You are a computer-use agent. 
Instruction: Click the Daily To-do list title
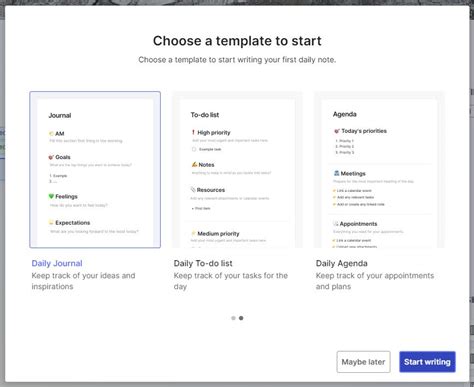coord(203,263)
